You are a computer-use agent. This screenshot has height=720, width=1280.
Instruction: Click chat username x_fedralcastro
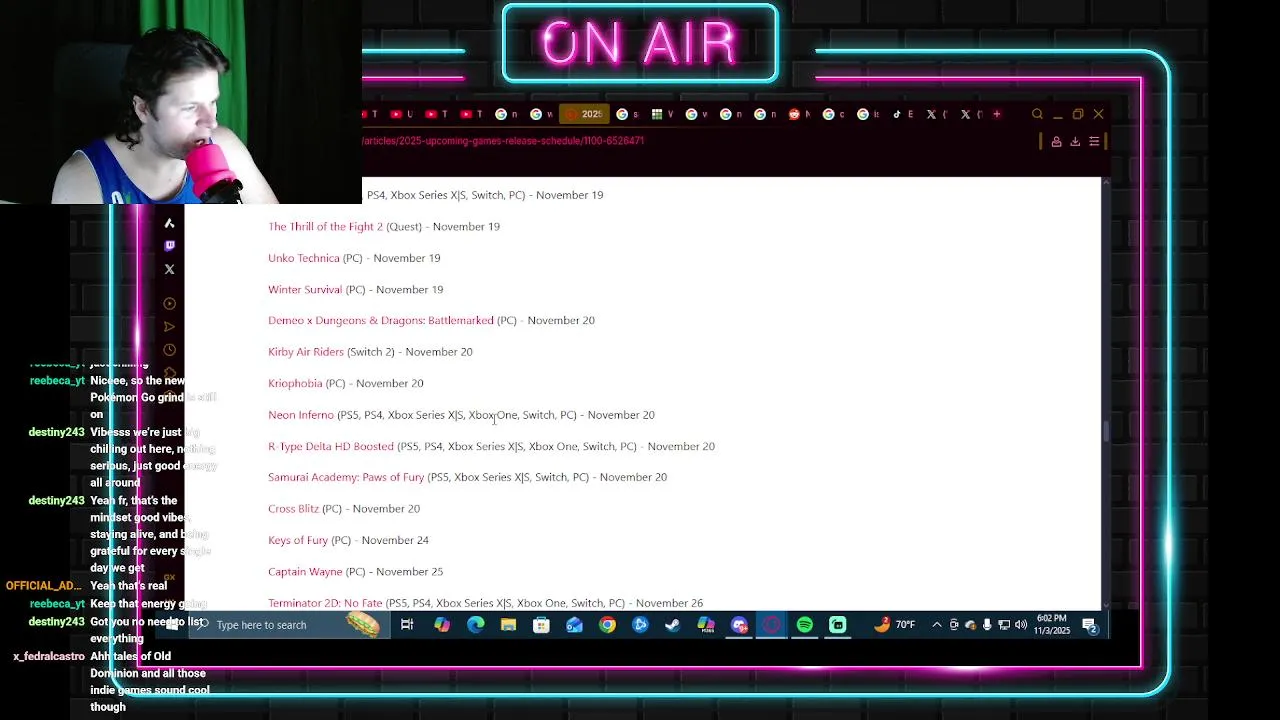pyautogui.click(x=49, y=657)
